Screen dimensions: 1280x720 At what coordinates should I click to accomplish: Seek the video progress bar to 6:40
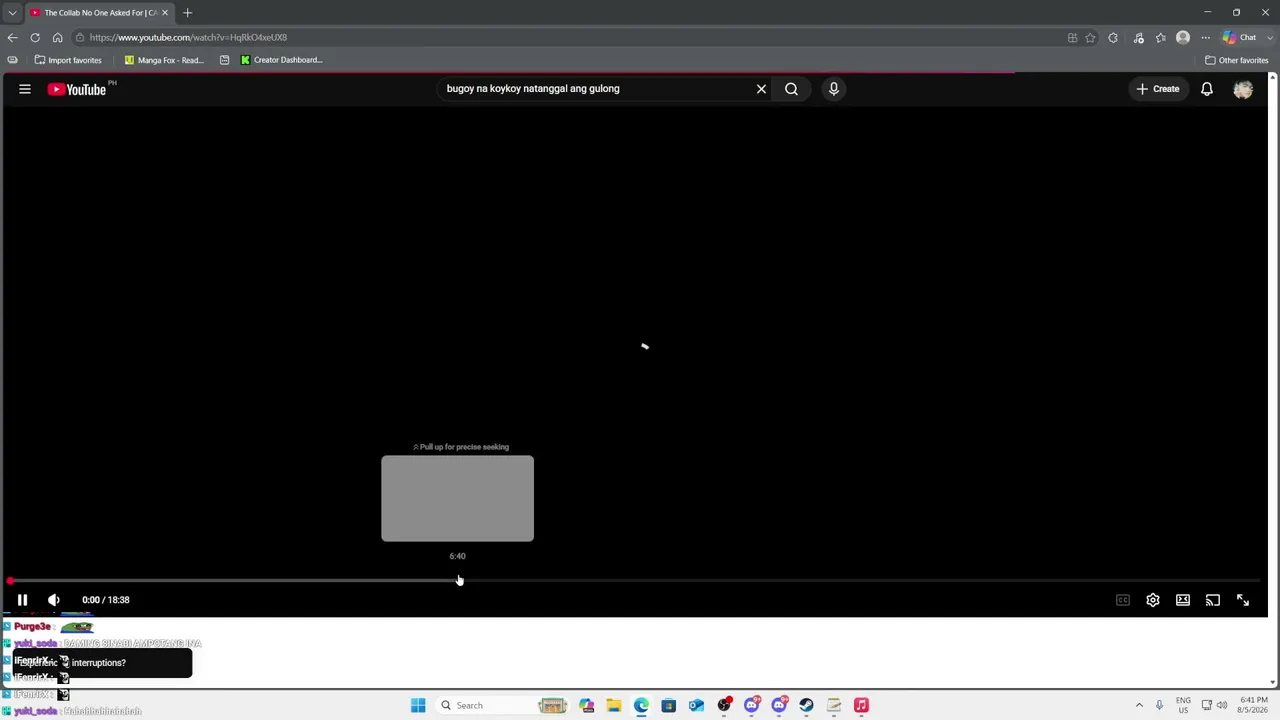coord(458,580)
